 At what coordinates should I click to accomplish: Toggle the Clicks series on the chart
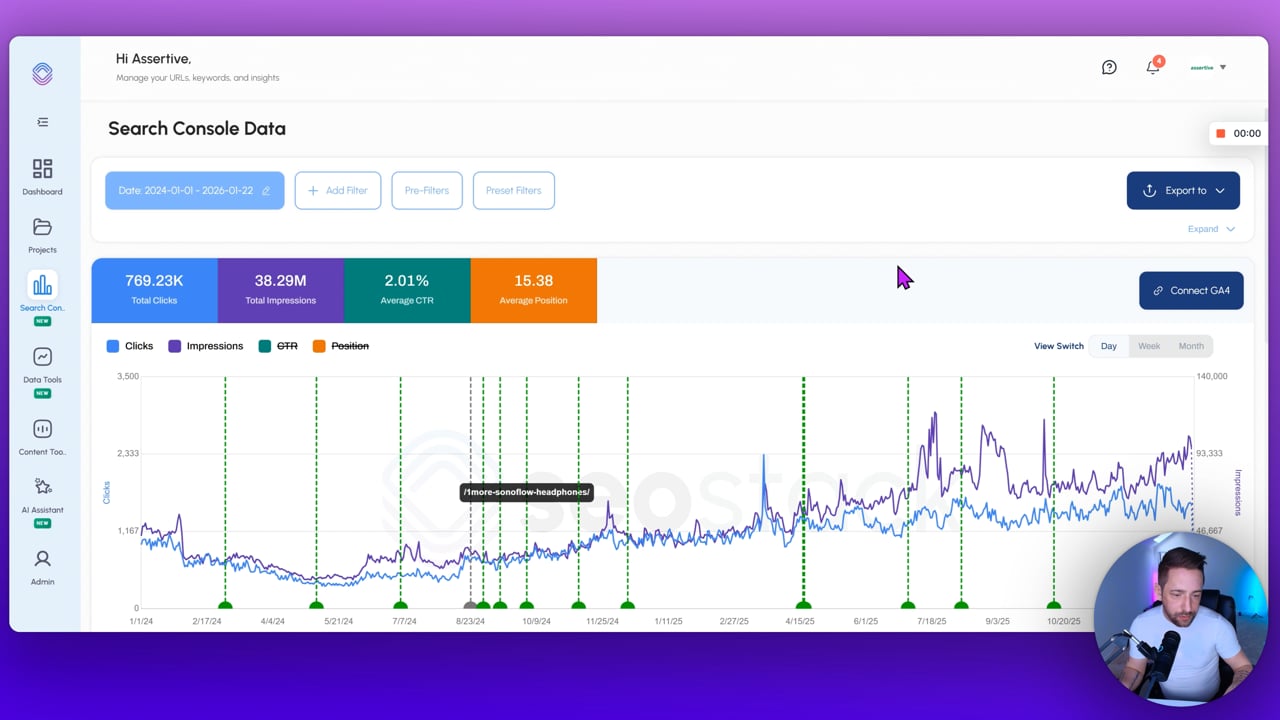tap(128, 346)
